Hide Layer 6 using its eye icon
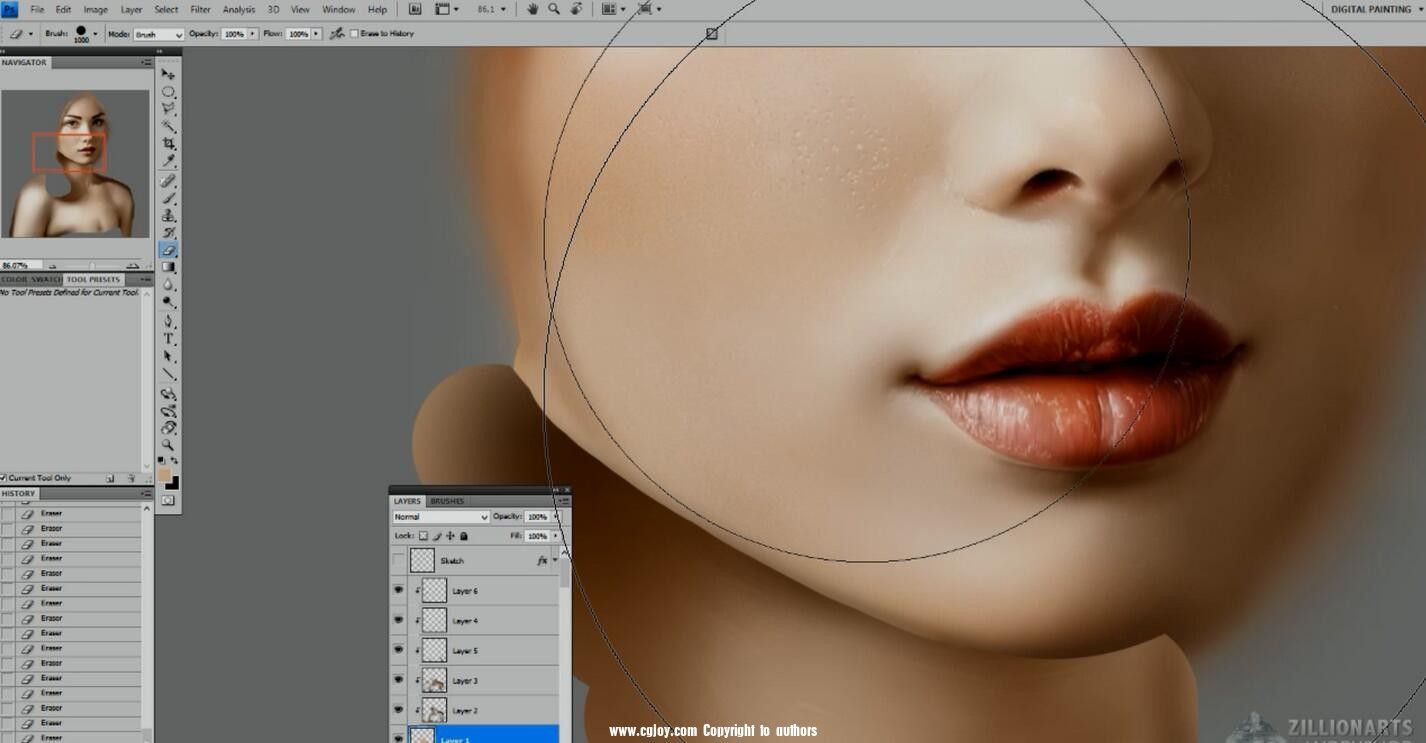 [399, 590]
